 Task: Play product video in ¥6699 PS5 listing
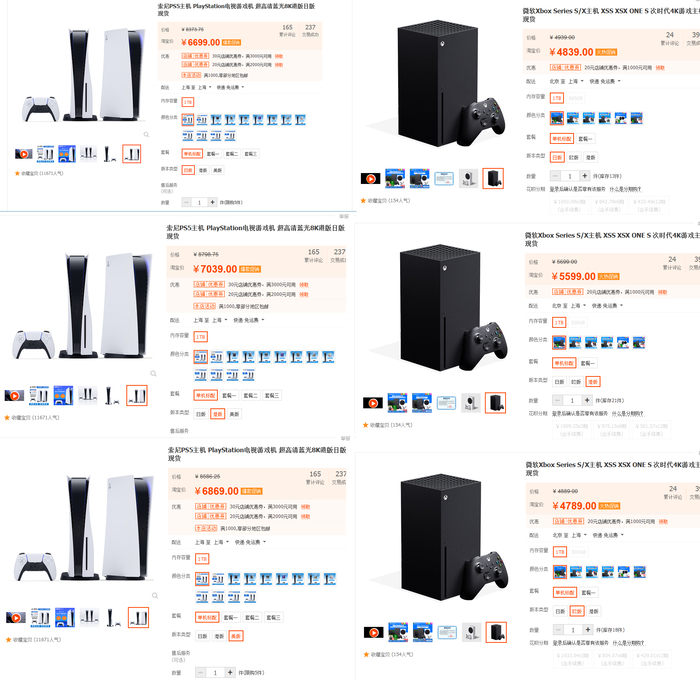click(x=23, y=154)
